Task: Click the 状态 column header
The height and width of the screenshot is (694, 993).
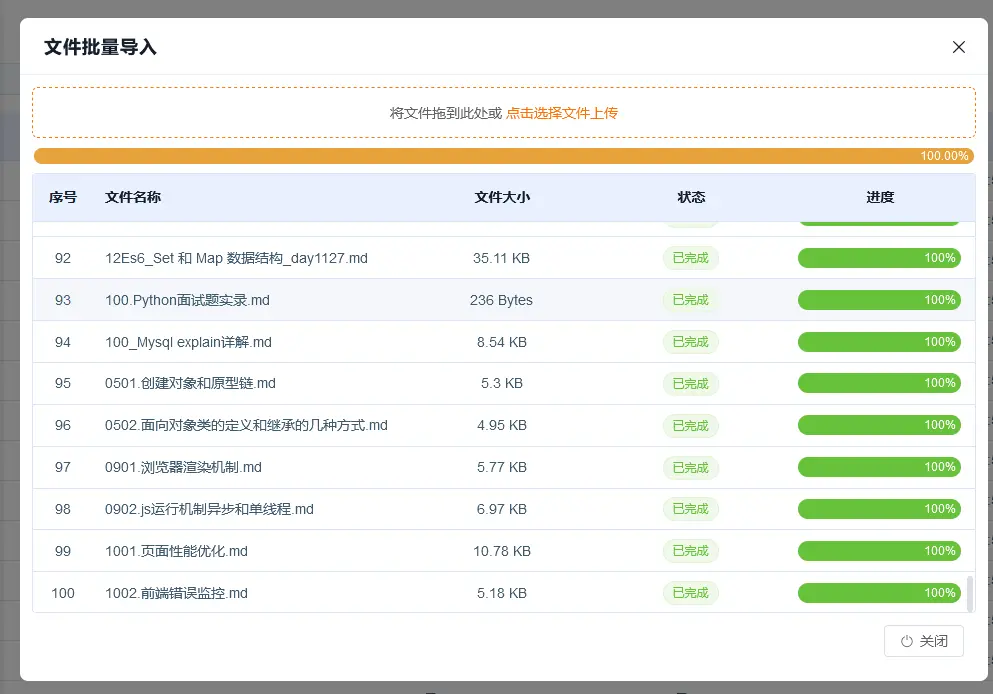Action: tap(691, 197)
